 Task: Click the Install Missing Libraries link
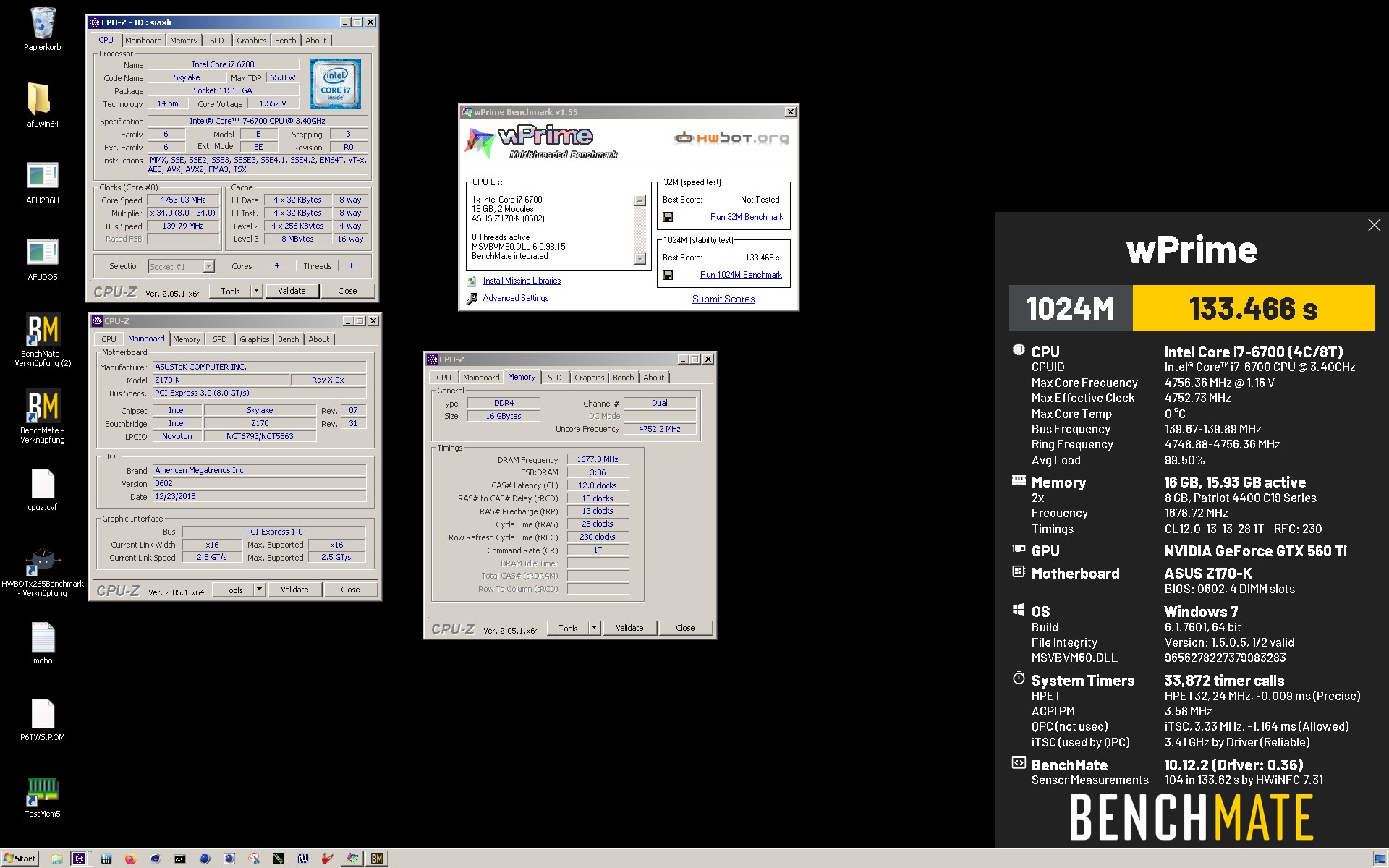[x=522, y=281]
